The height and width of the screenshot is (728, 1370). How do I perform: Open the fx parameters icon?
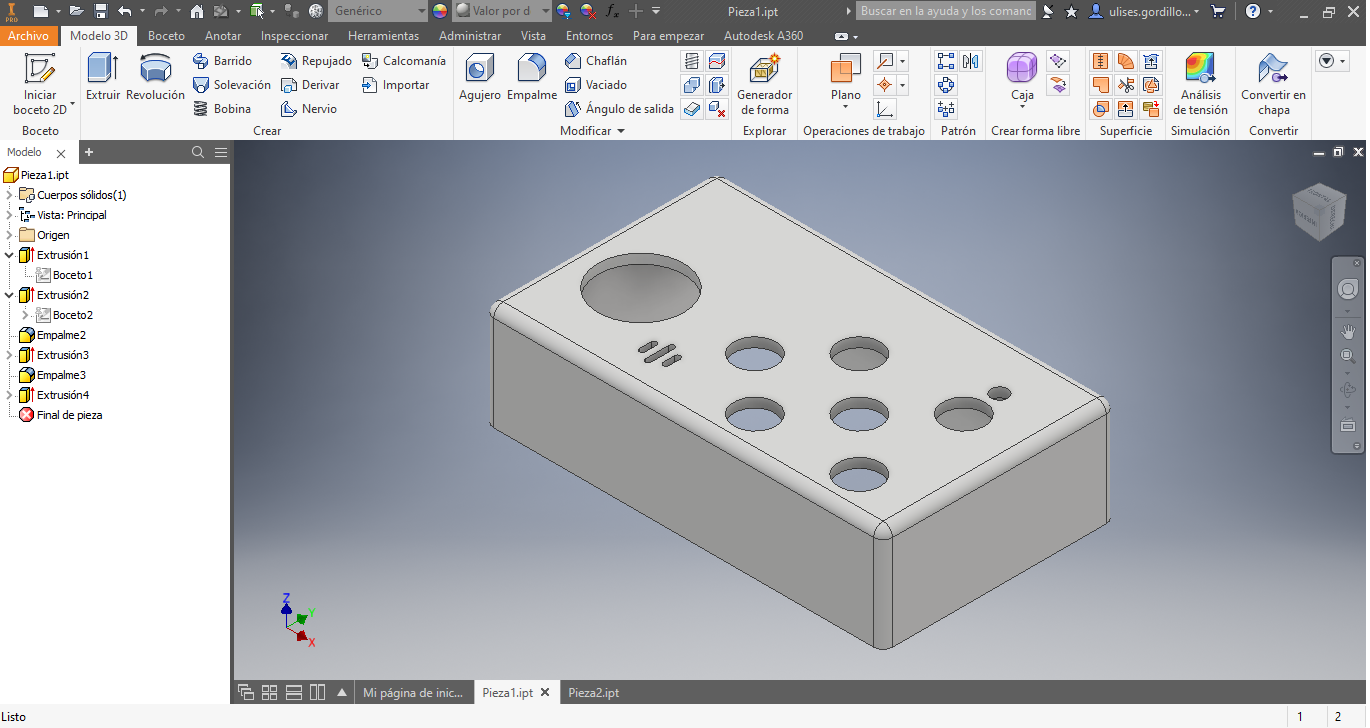pyautogui.click(x=613, y=11)
